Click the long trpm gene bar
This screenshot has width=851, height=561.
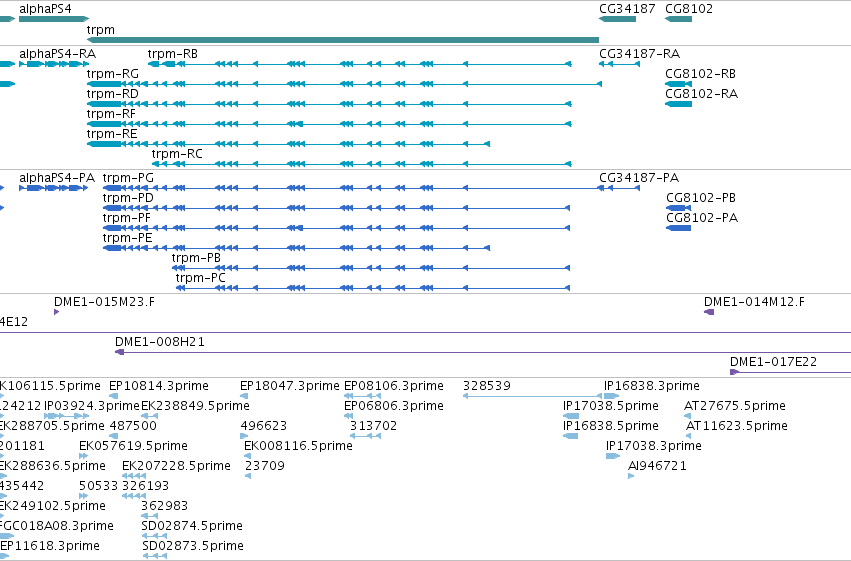342,40
